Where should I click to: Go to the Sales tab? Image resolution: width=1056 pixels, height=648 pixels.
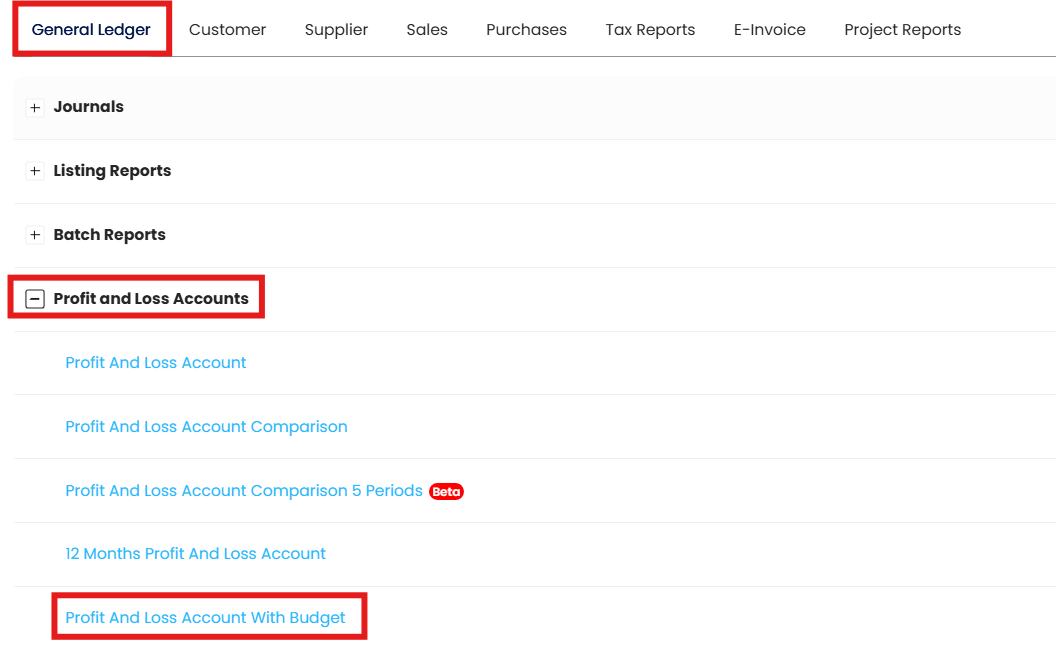pos(427,30)
